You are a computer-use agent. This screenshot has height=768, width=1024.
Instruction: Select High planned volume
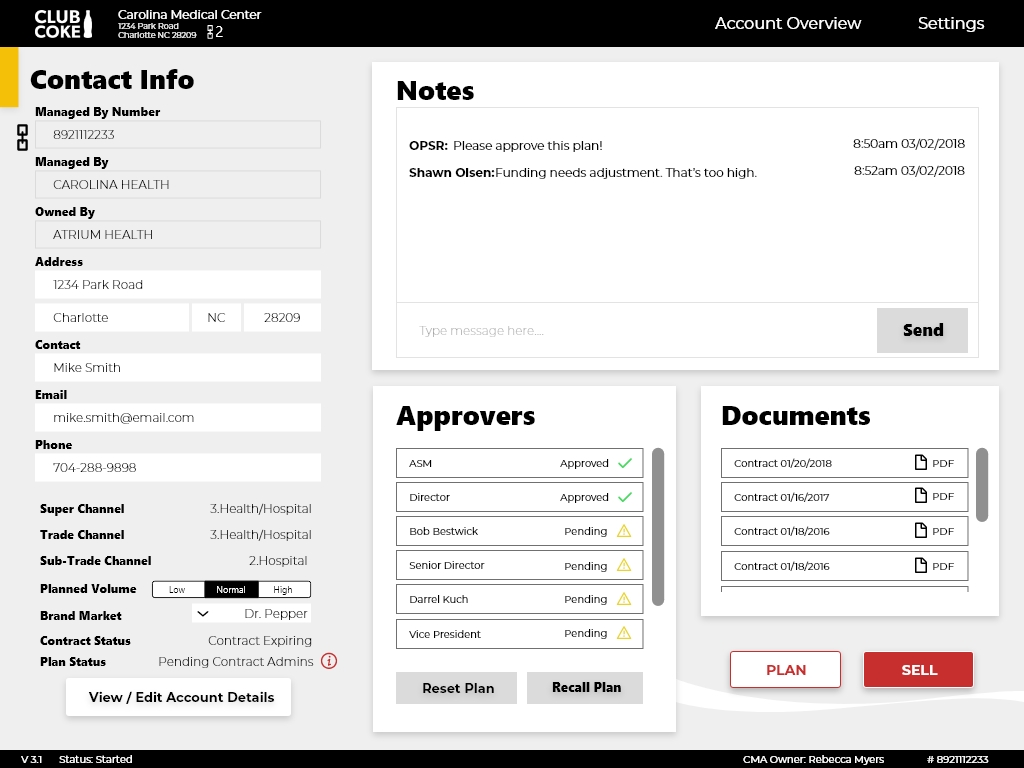tap(283, 589)
